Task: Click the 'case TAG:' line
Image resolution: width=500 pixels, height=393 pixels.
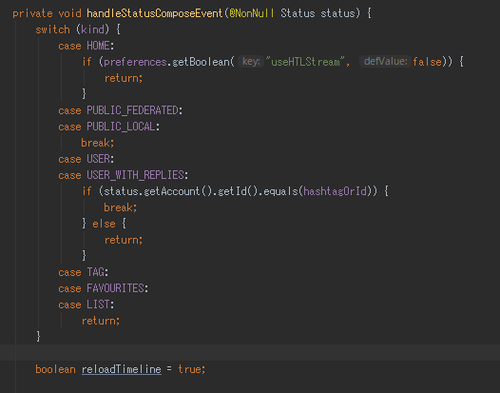Action: pos(83,272)
